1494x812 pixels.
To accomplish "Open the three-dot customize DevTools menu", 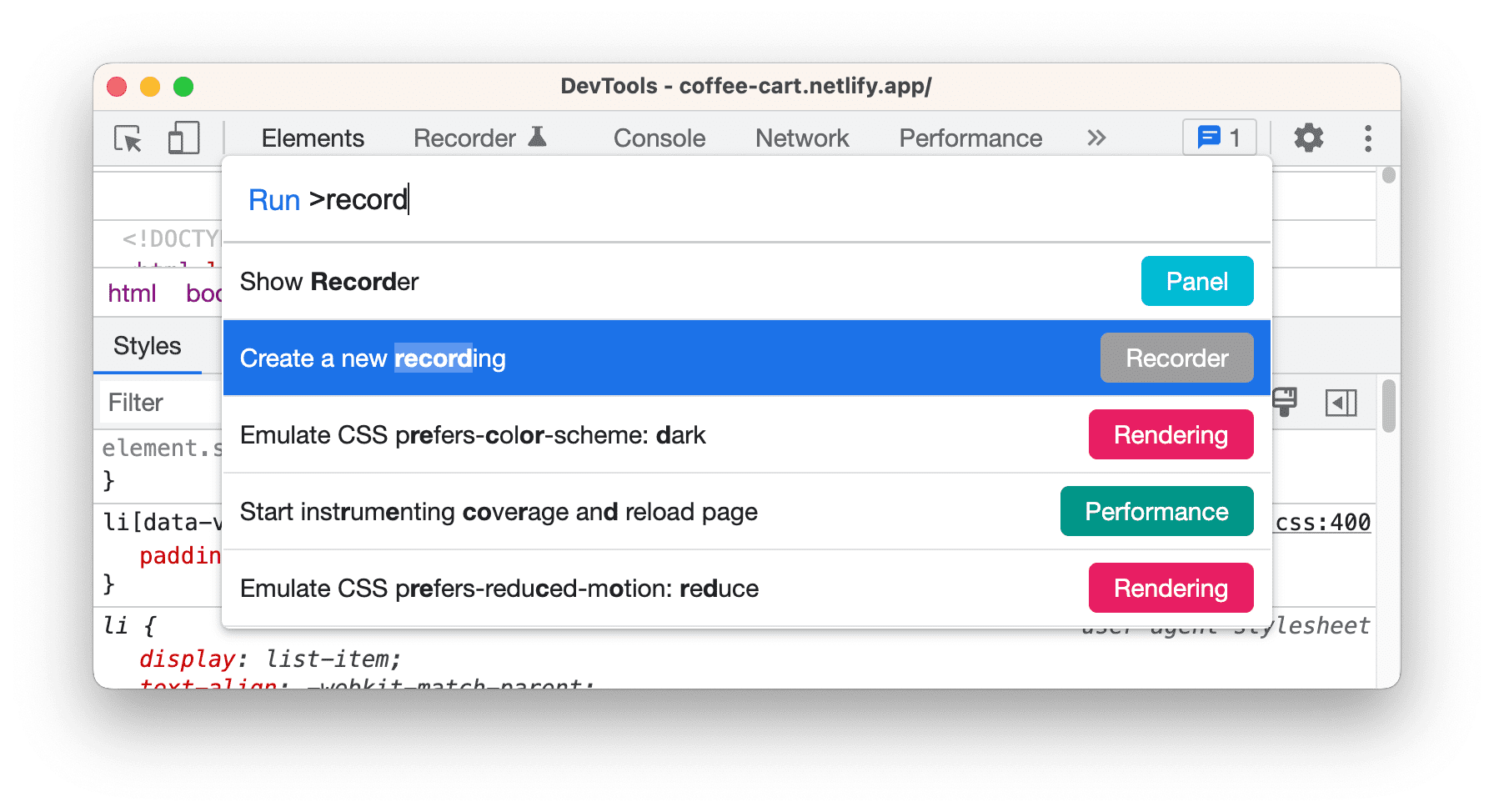I will click(x=1367, y=138).
